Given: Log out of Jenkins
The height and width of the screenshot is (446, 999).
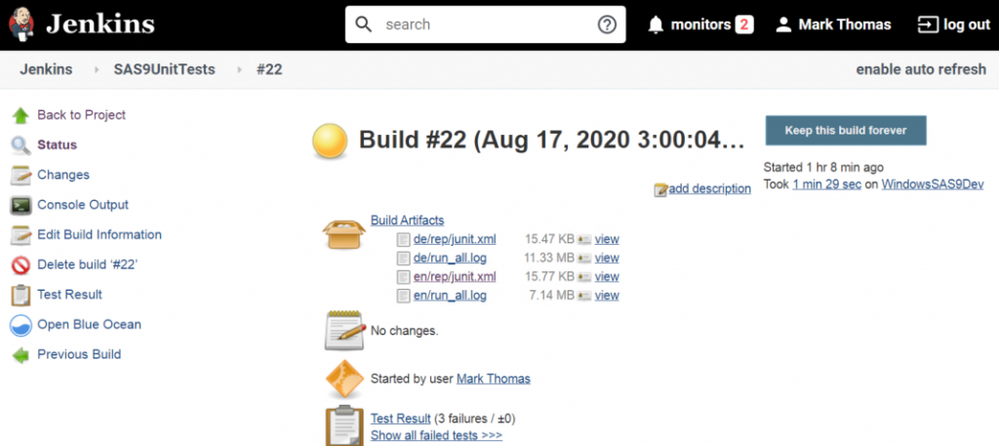Looking at the screenshot, I should [954, 25].
